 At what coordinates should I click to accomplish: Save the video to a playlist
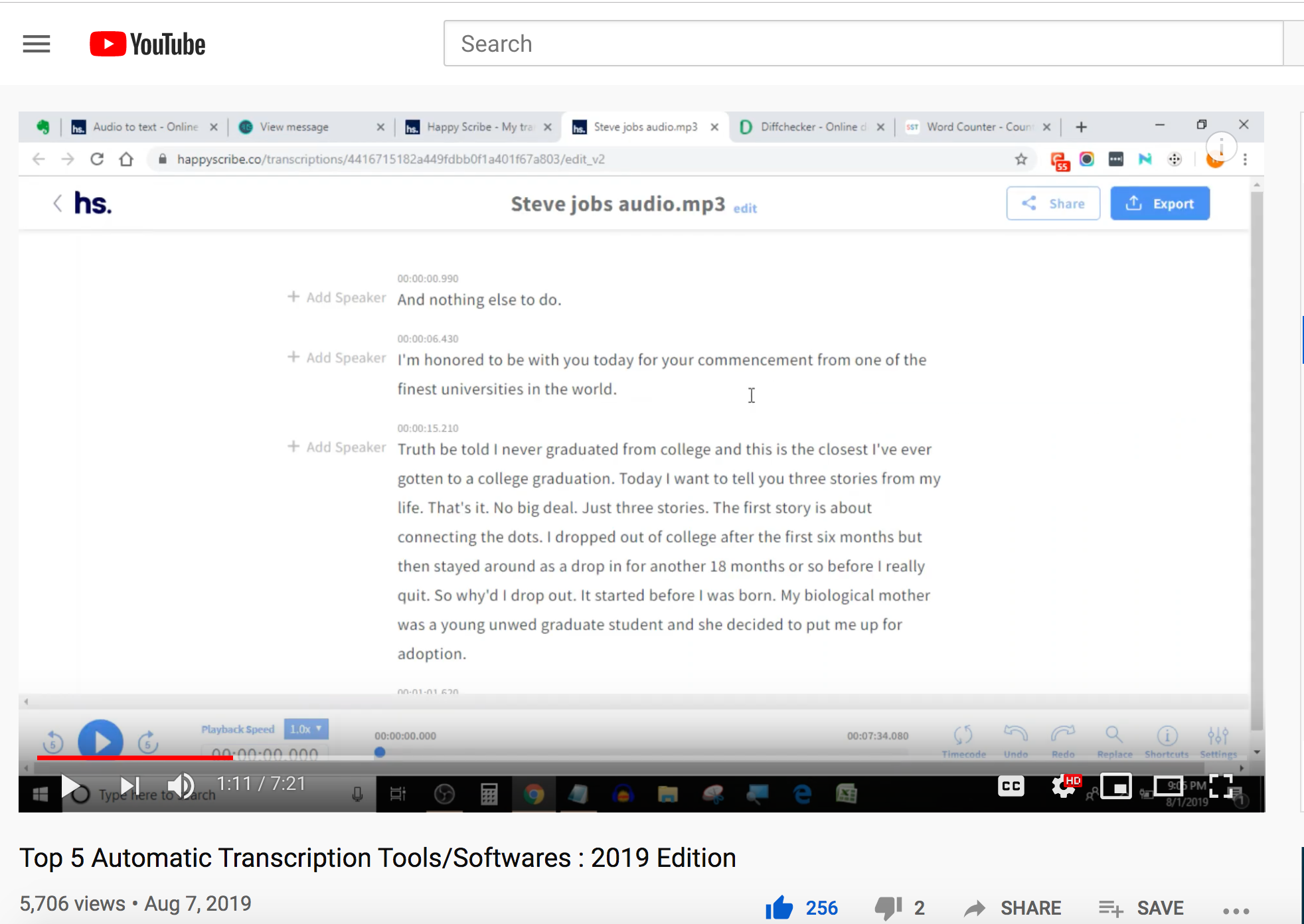pos(1141,907)
